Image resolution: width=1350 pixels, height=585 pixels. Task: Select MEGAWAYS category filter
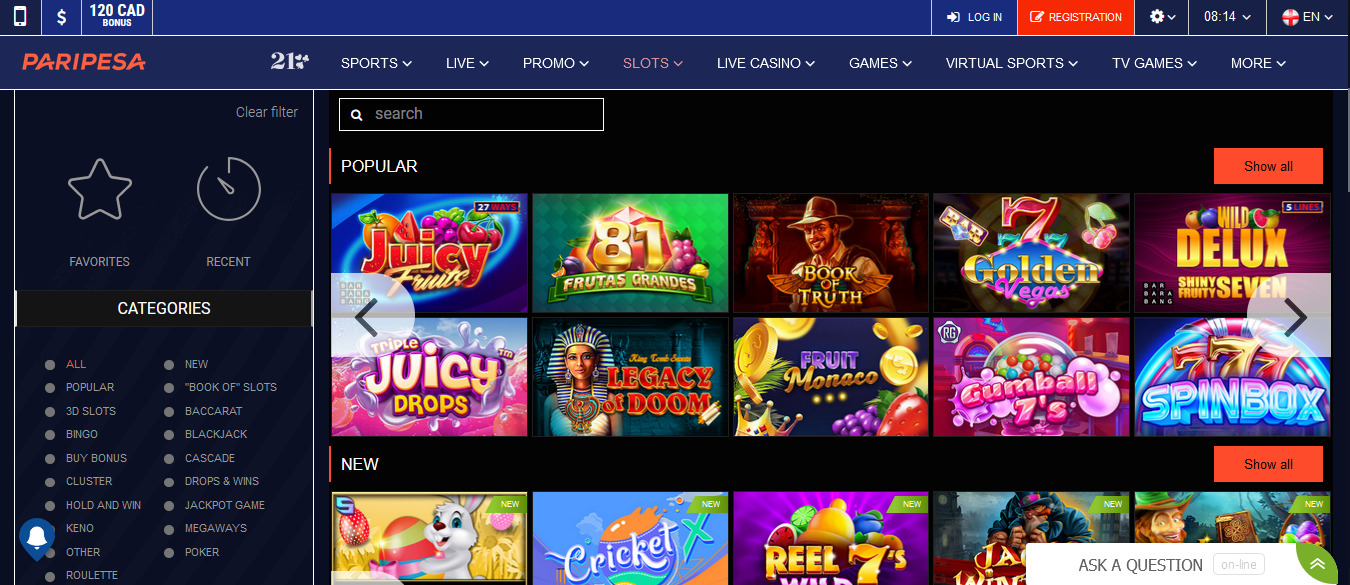pyautogui.click(x=215, y=528)
